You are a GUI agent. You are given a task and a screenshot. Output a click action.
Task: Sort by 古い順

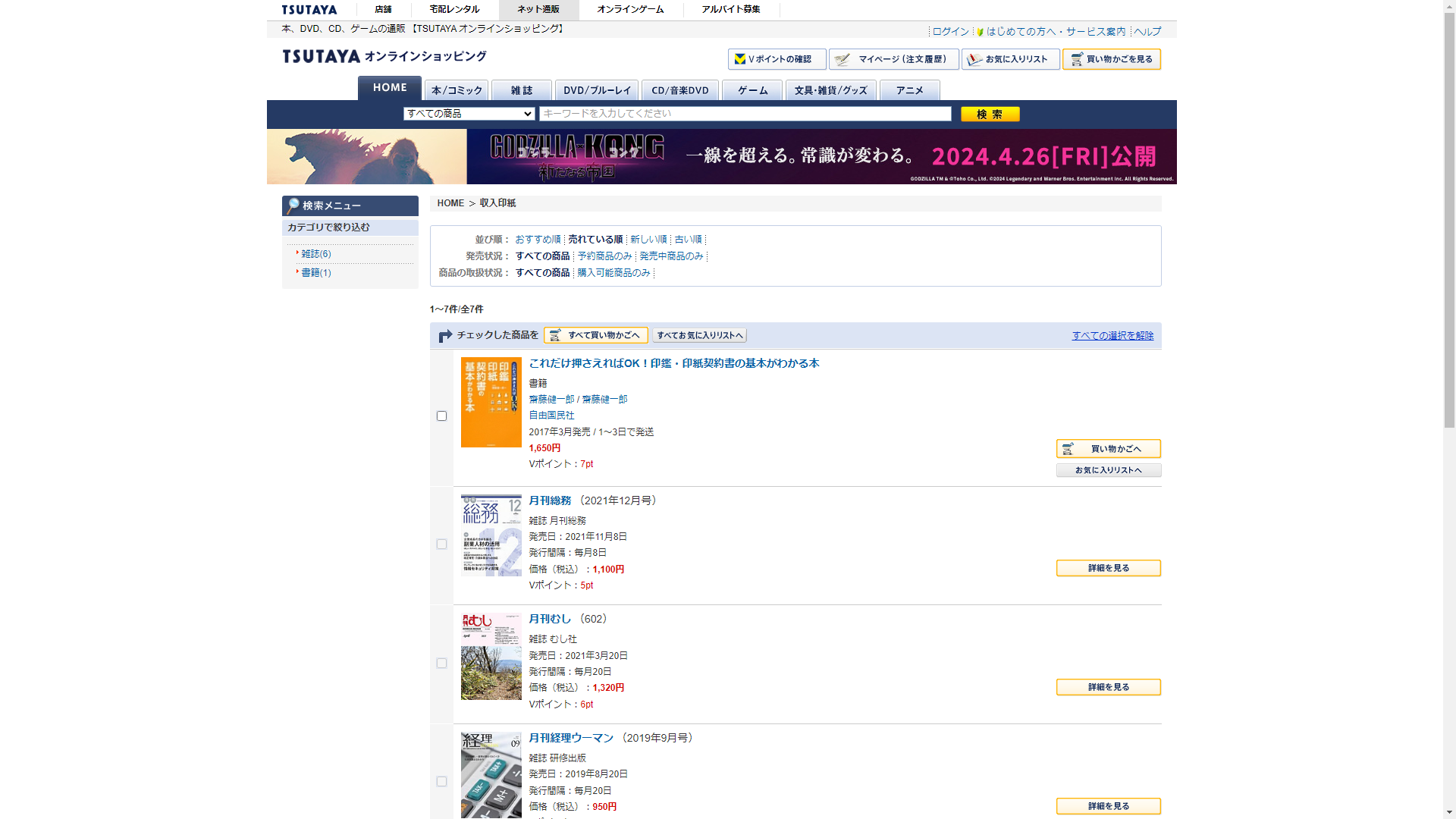[688, 240]
